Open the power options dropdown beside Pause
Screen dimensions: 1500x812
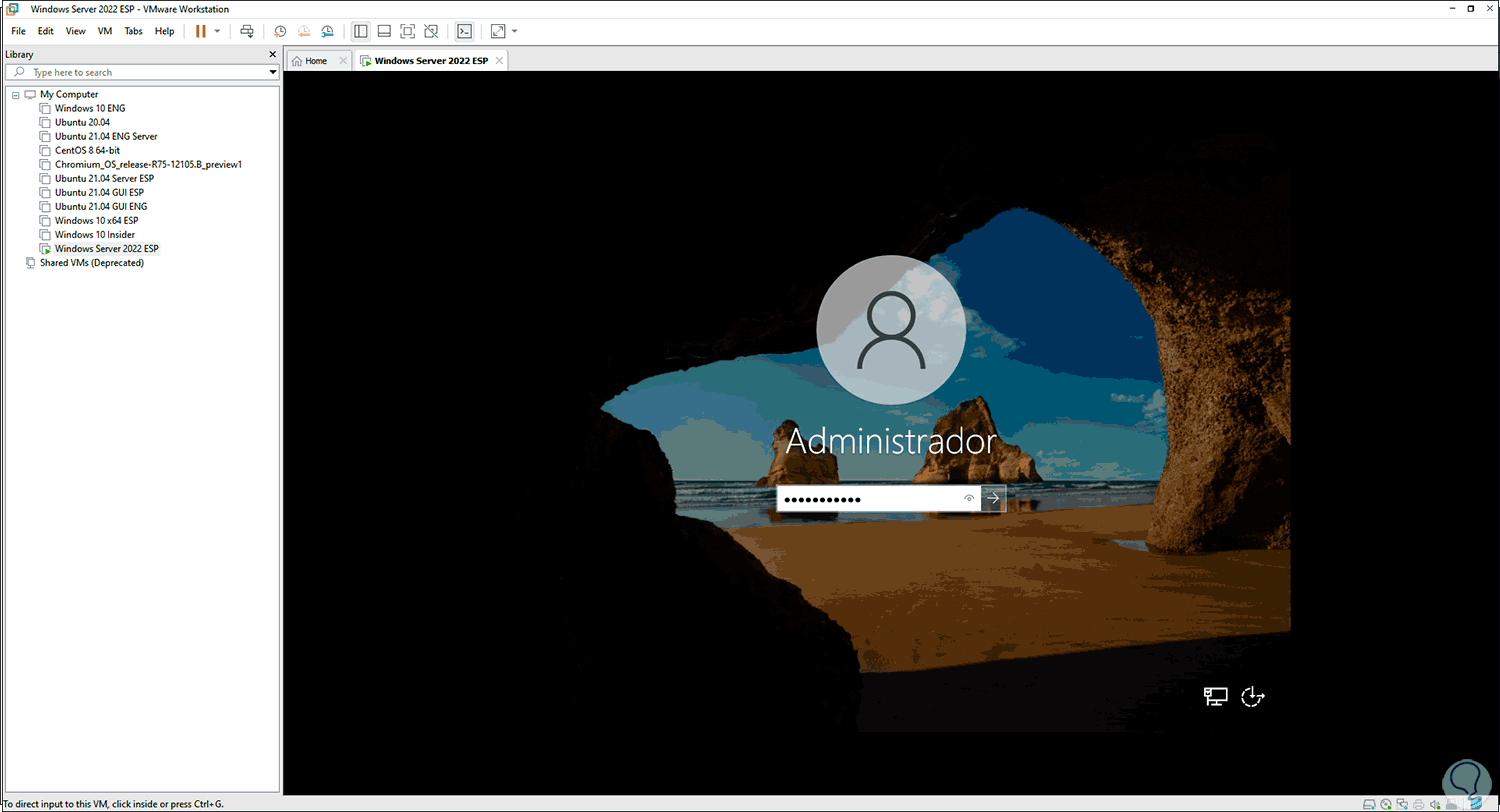217,31
